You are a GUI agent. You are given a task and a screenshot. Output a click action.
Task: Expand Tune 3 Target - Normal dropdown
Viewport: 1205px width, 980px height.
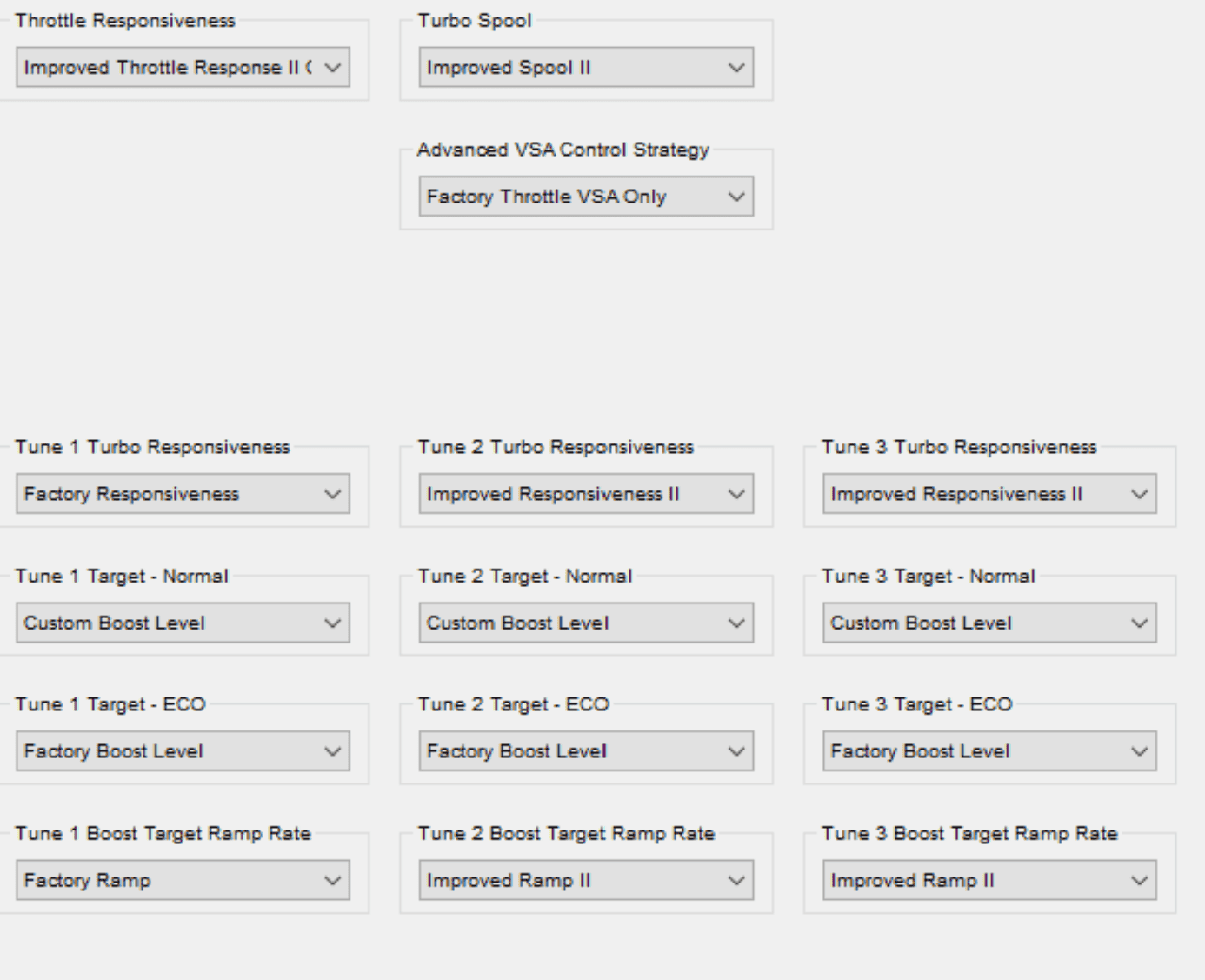[989, 623]
